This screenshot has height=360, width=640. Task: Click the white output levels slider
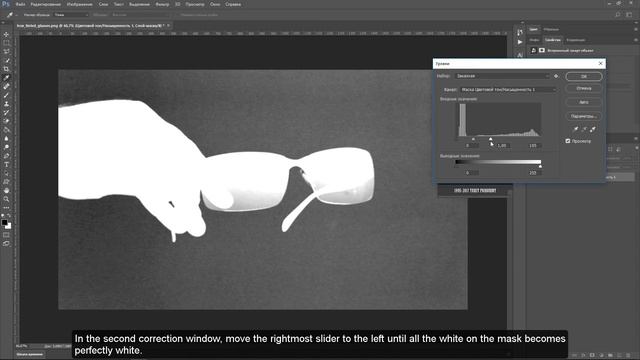[540, 167]
